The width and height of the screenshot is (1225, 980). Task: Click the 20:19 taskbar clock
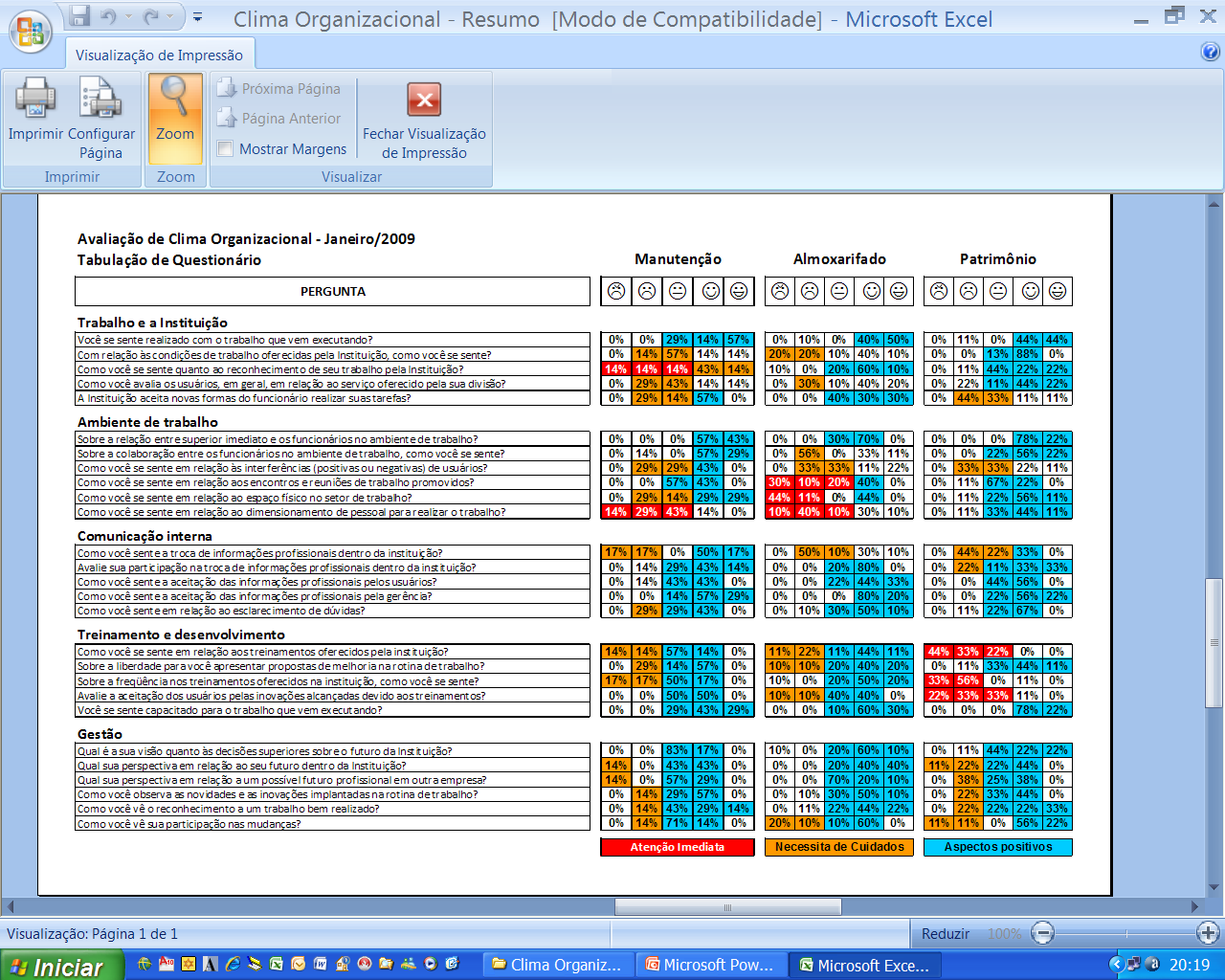(x=1190, y=965)
